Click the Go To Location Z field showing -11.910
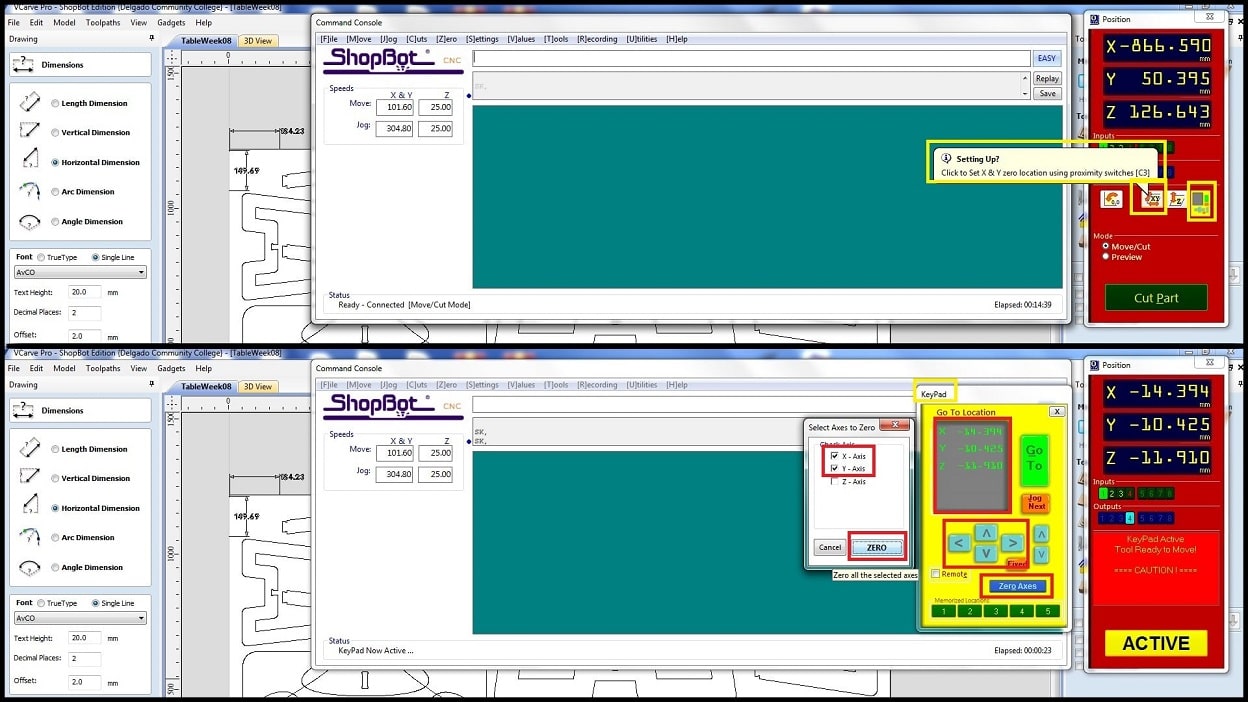1248x702 pixels. [972, 465]
